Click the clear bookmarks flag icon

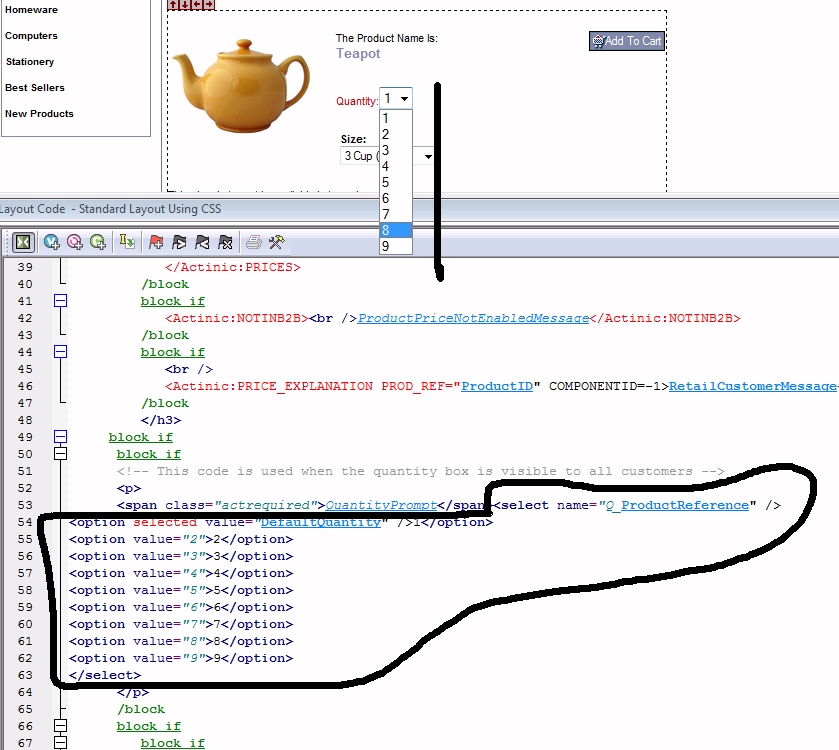pyautogui.click(x=226, y=242)
